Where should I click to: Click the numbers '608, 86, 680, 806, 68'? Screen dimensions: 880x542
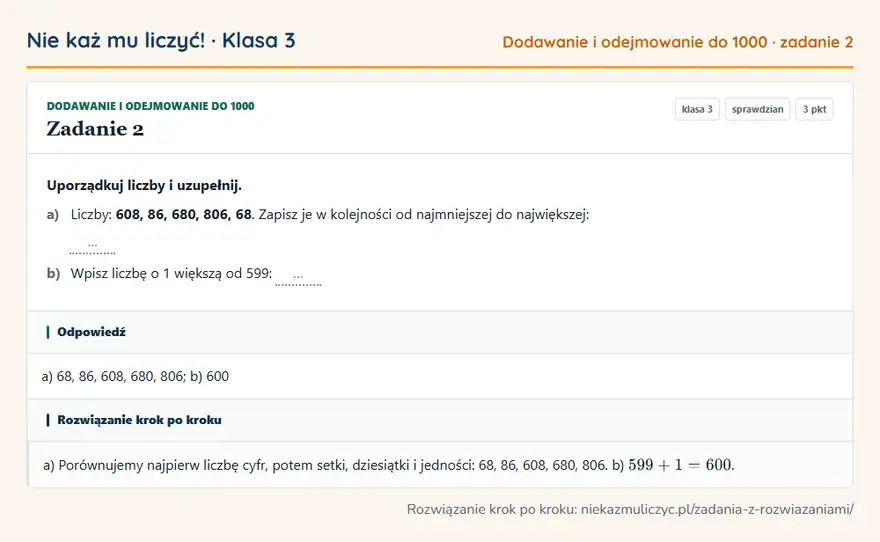[x=184, y=215]
